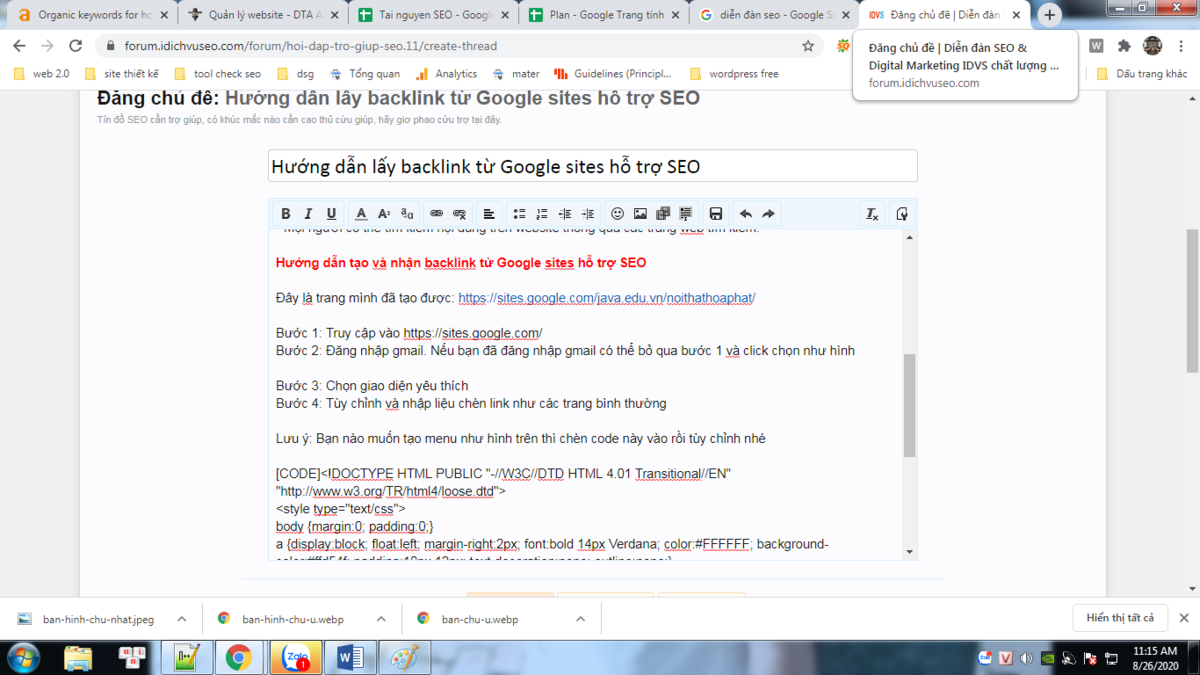Open the Analytics bookmark
This screenshot has height=675, width=1200.
point(446,74)
